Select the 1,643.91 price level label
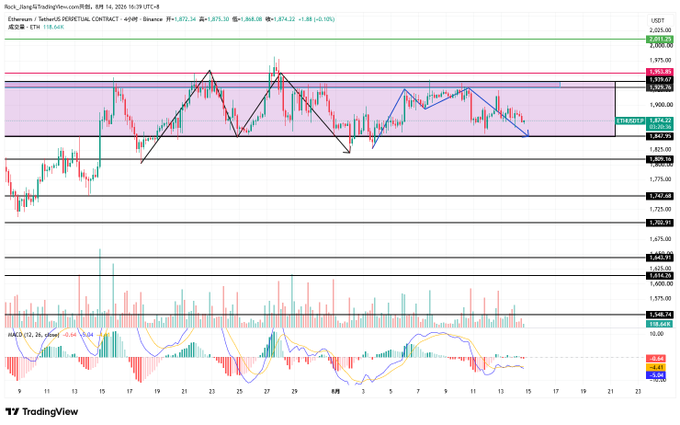This screenshot has height=425, width=680. pyautogui.click(x=660, y=258)
